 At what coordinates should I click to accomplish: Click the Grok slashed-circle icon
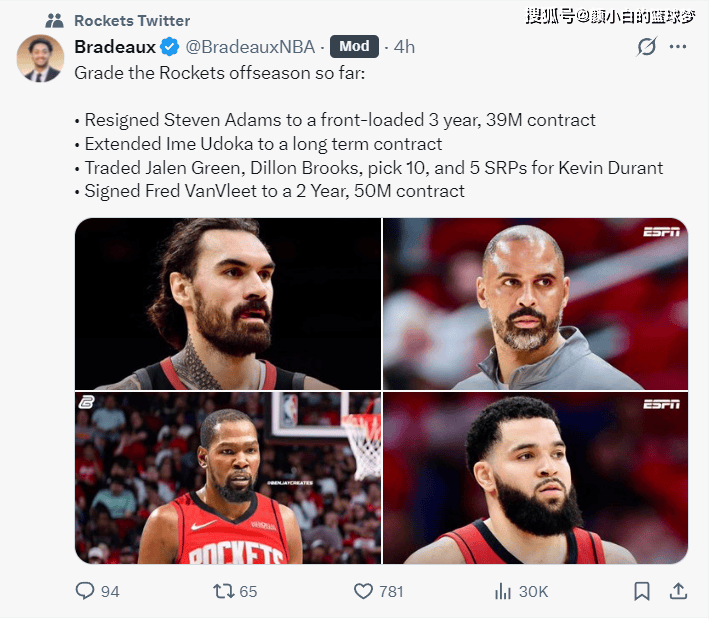pos(646,46)
